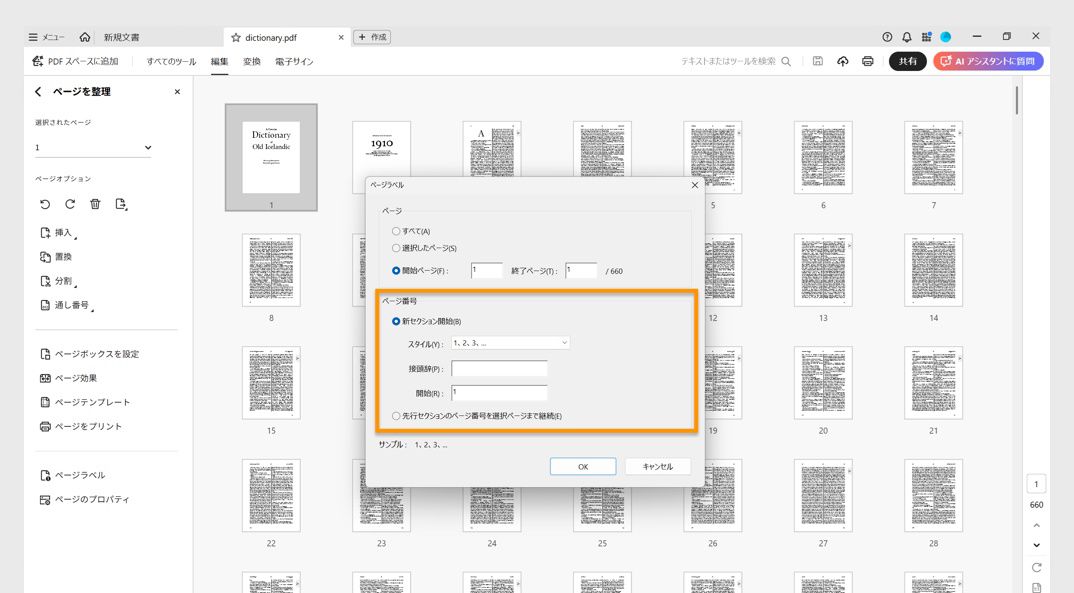This screenshot has width=1074, height=593.
Task: Open the スタイル(Y) dropdown
Action: [510, 342]
